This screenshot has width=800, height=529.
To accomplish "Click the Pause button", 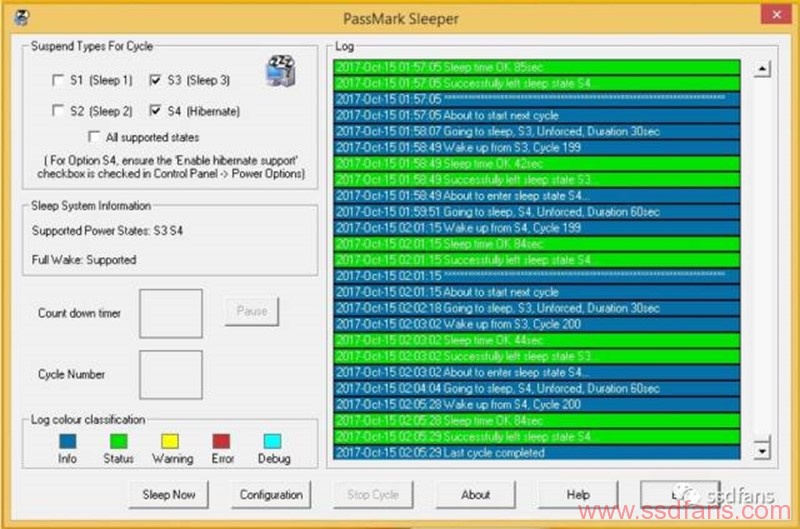I will coord(252,311).
